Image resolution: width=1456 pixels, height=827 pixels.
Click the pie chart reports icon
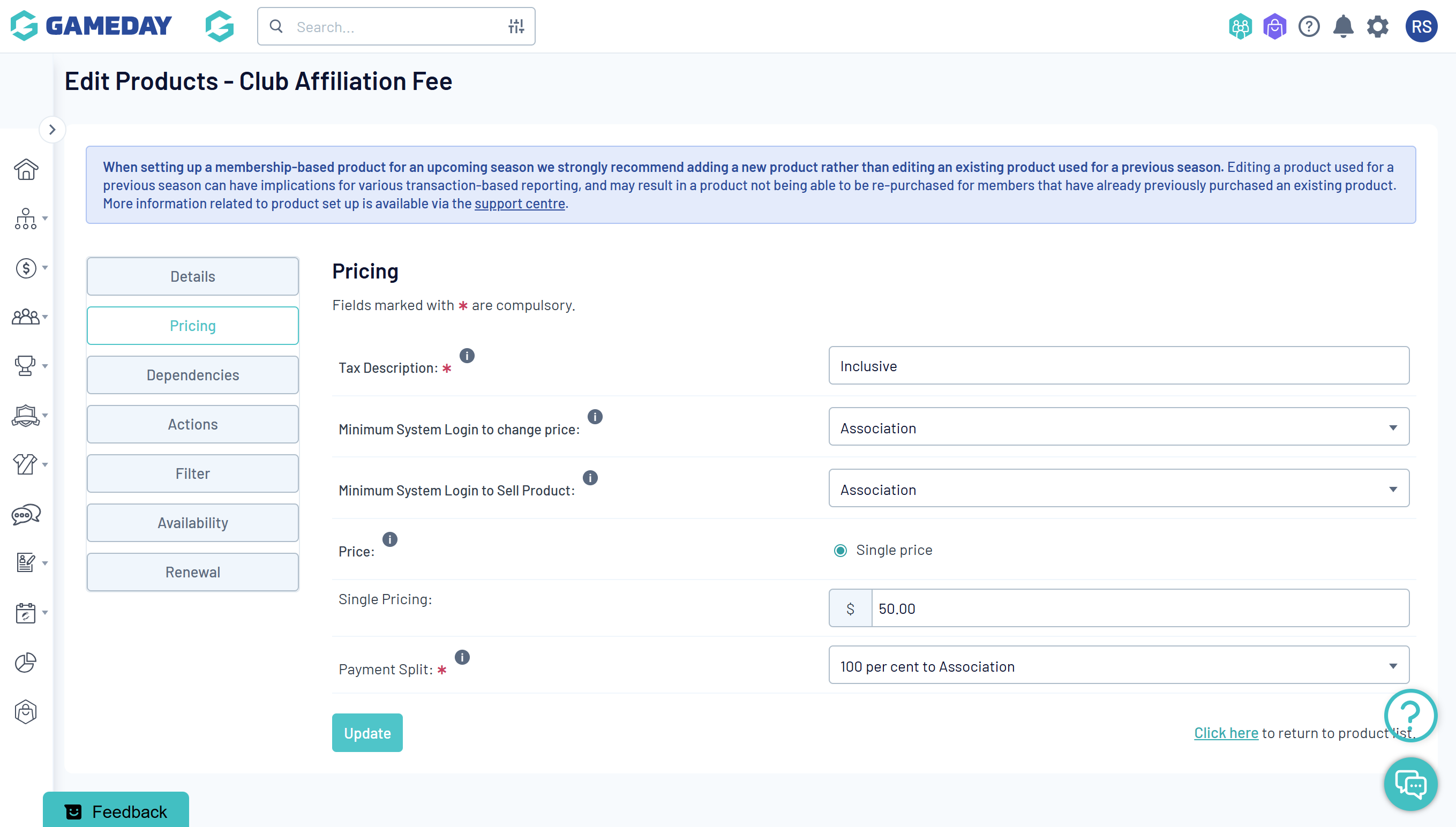coord(26,662)
